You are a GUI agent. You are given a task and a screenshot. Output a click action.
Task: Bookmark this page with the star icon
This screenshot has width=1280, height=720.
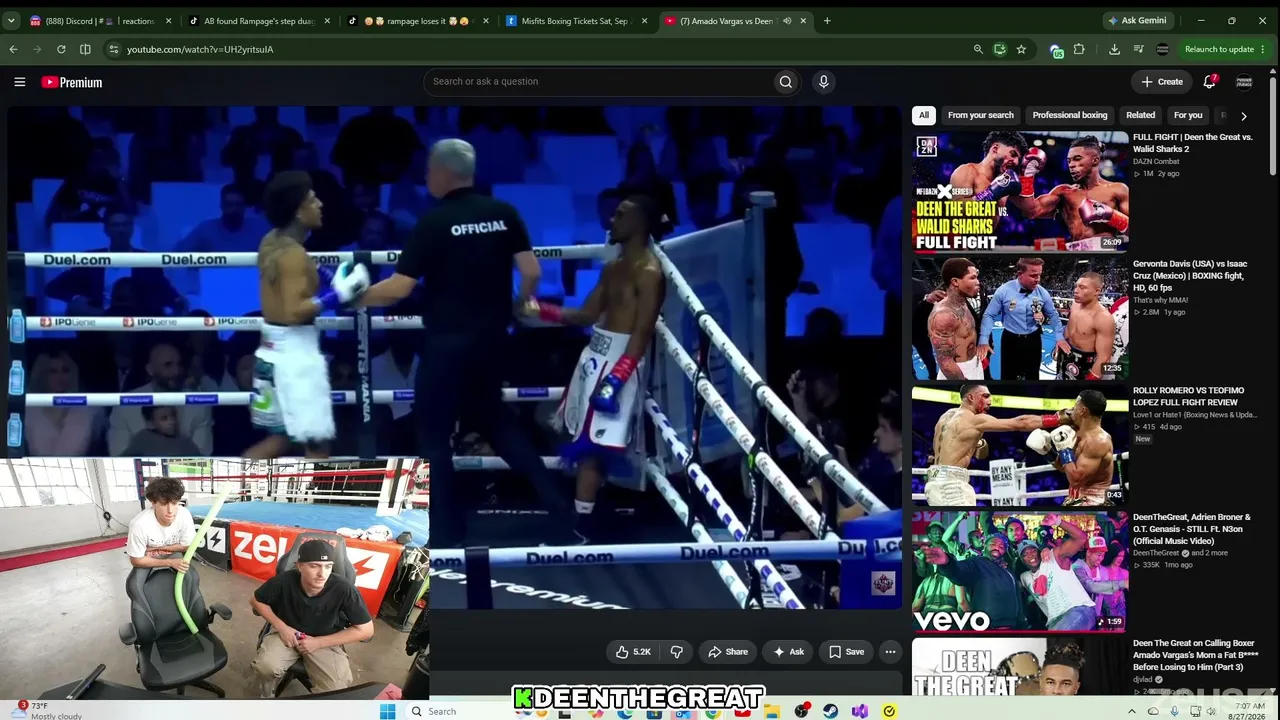1021,49
